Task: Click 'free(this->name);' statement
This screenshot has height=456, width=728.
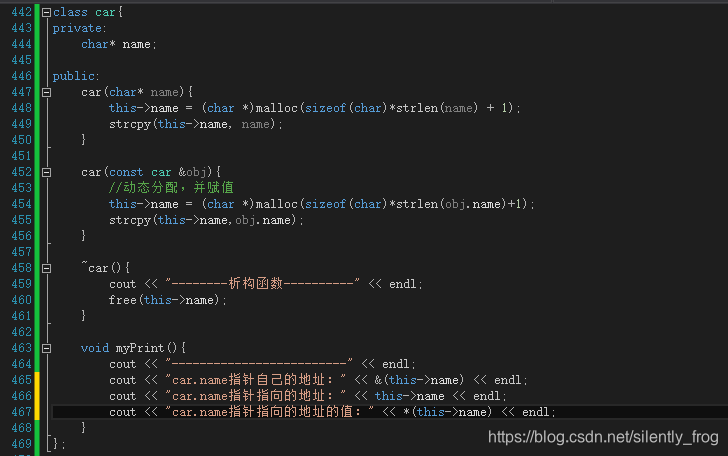Action: (x=167, y=300)
